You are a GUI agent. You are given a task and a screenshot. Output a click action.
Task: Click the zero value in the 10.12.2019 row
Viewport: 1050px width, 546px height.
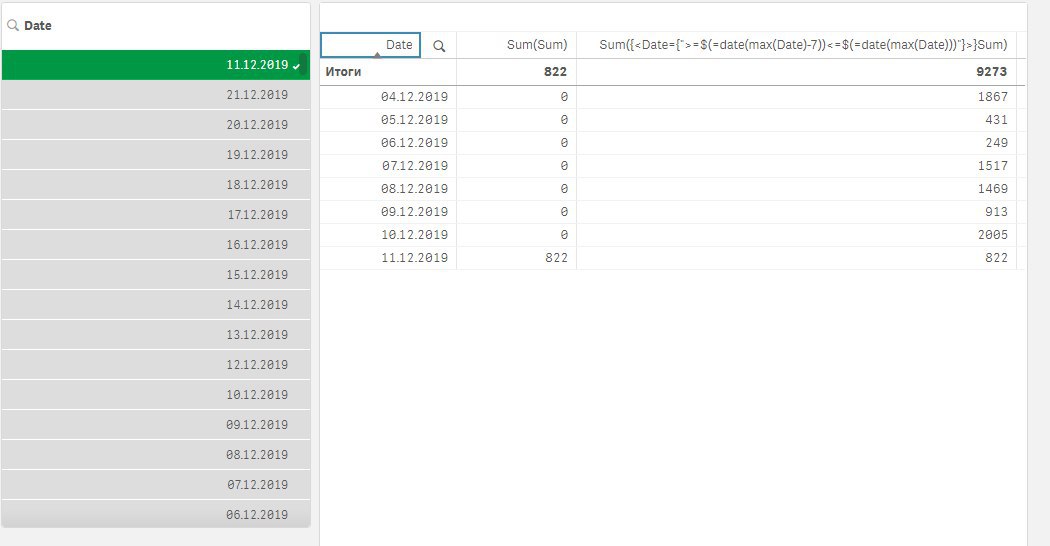564,235
